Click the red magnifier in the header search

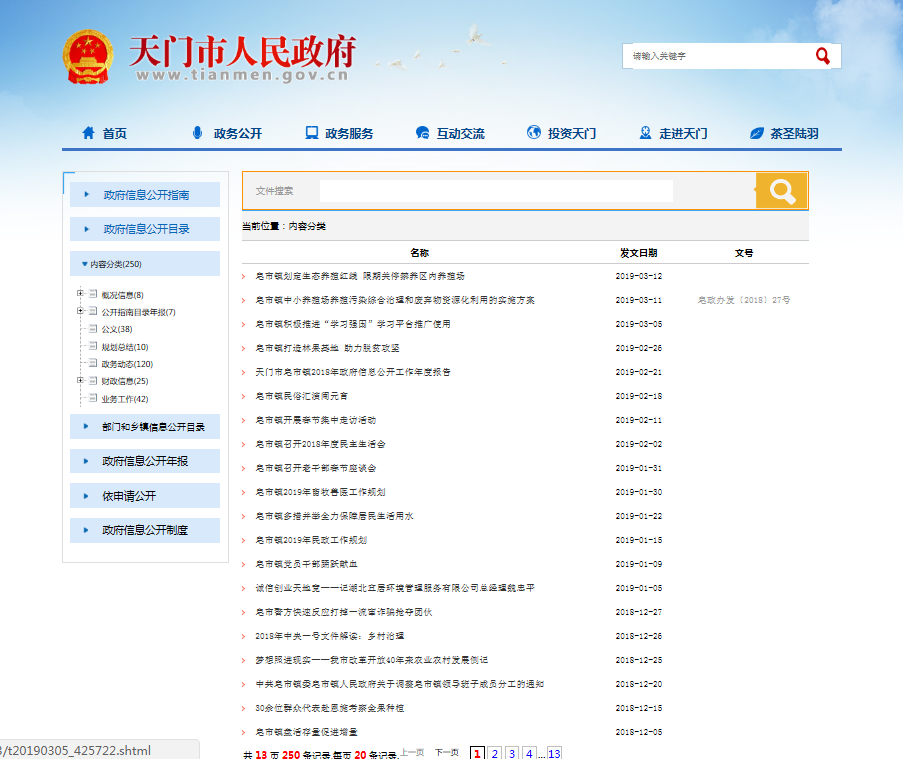click(822, 56)
